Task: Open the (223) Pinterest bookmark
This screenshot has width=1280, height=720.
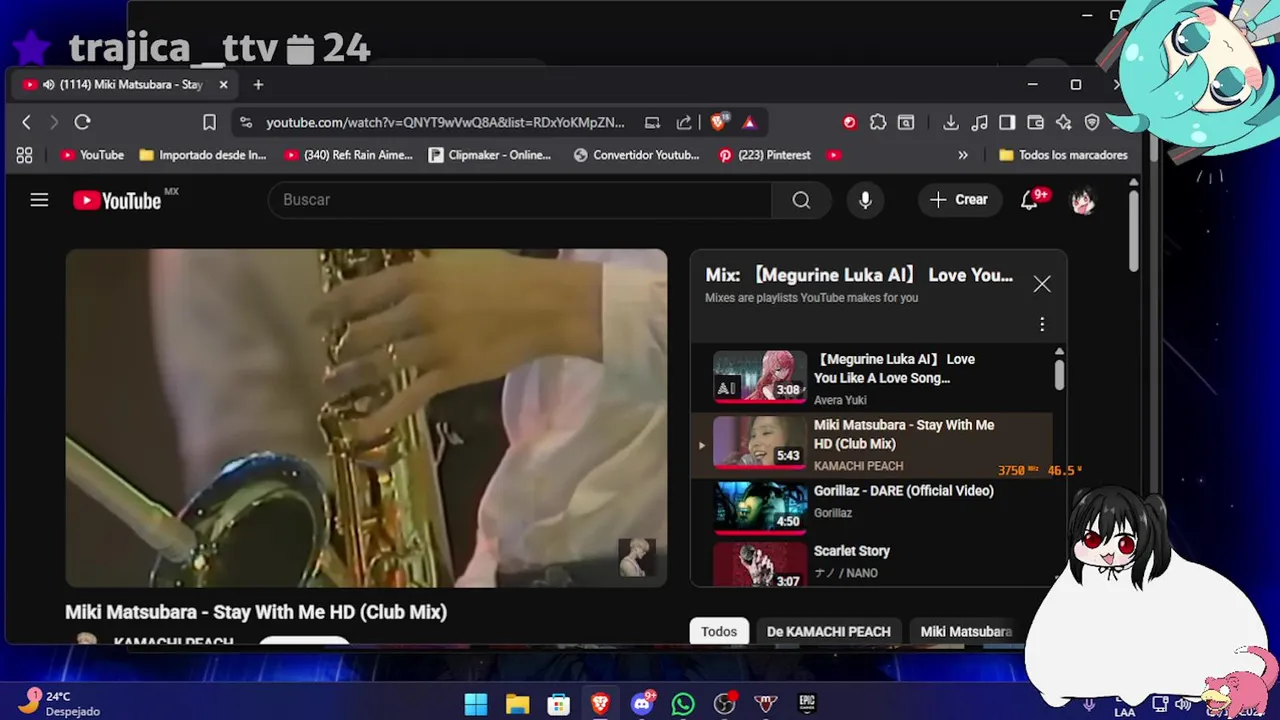Action: pyautogui.click(x=765, y=155)
